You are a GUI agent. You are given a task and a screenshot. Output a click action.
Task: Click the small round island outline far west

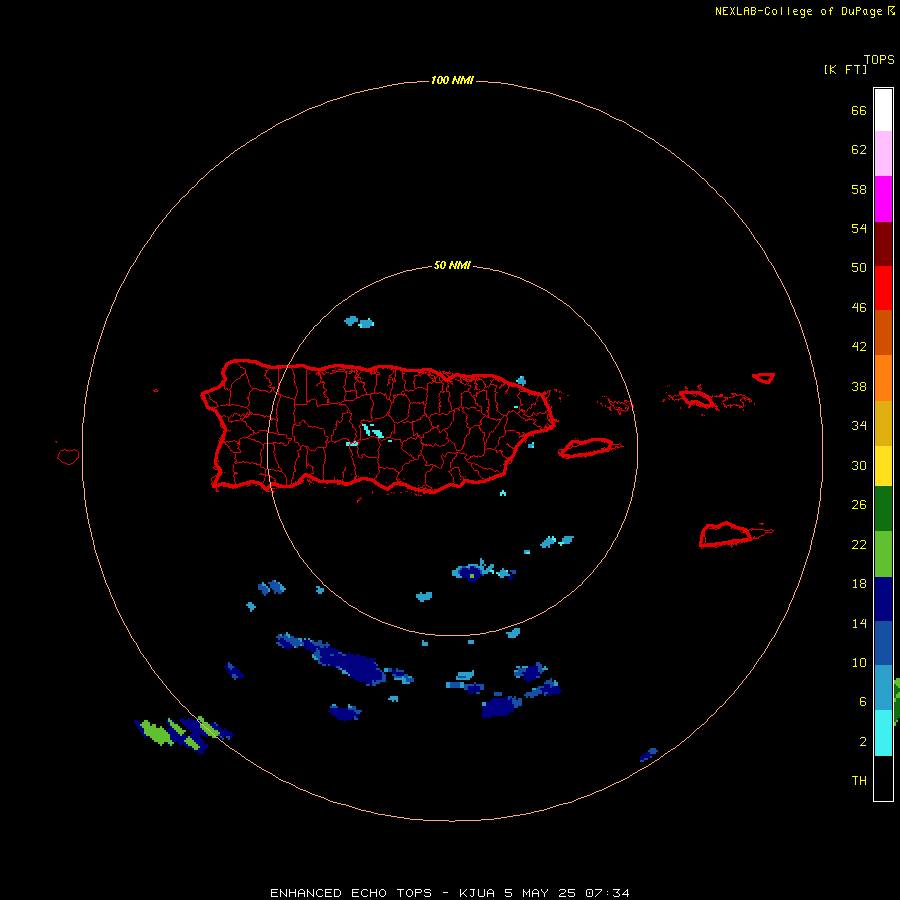click(x=68, y=456)
